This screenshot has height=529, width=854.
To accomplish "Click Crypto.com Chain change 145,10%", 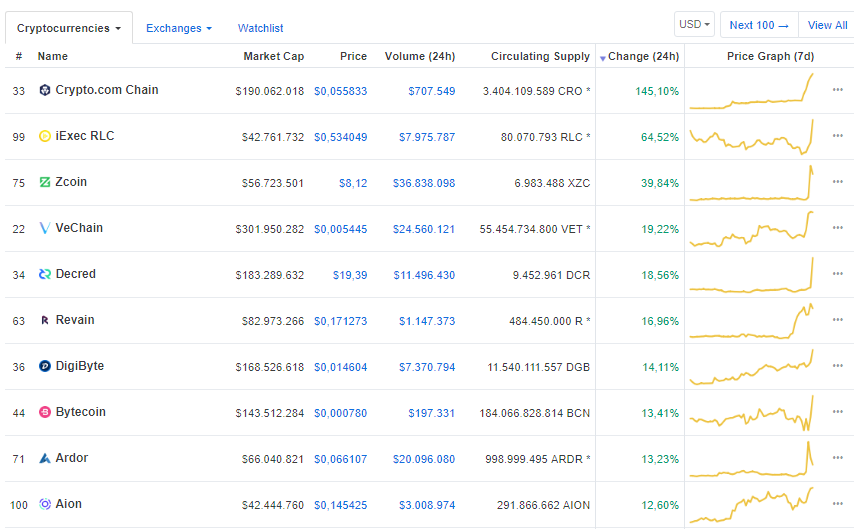I will click(657, 91).
